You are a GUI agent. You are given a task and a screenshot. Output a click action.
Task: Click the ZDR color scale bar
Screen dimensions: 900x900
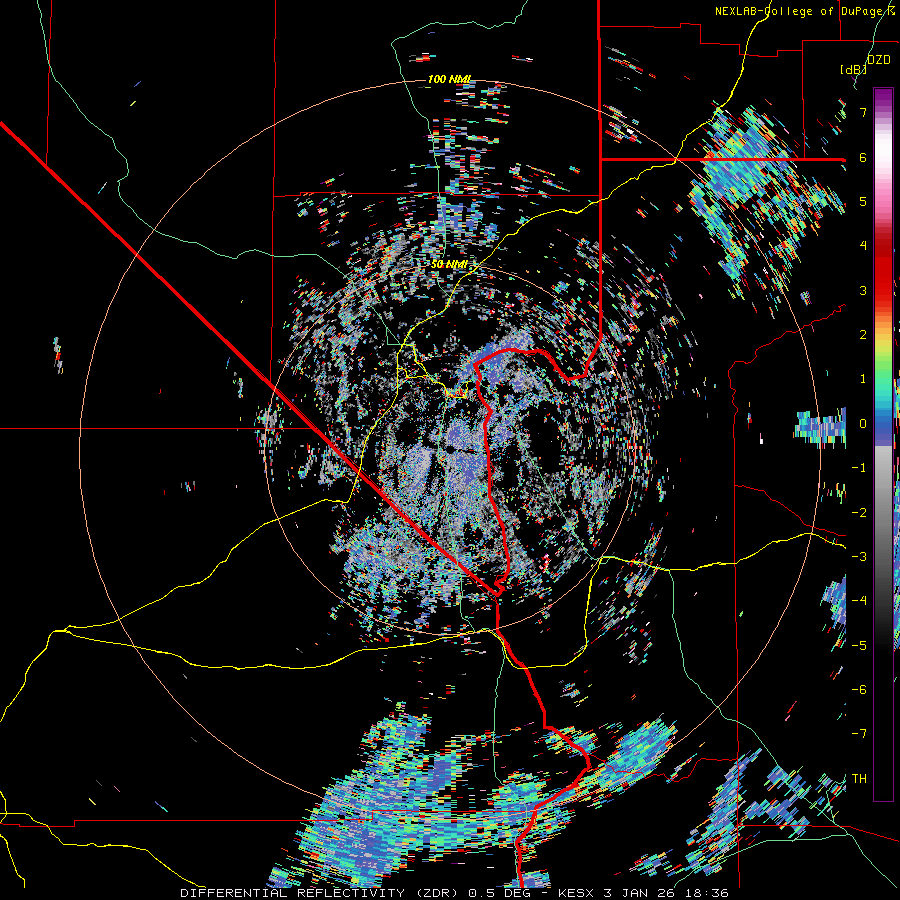coord(883,444)
